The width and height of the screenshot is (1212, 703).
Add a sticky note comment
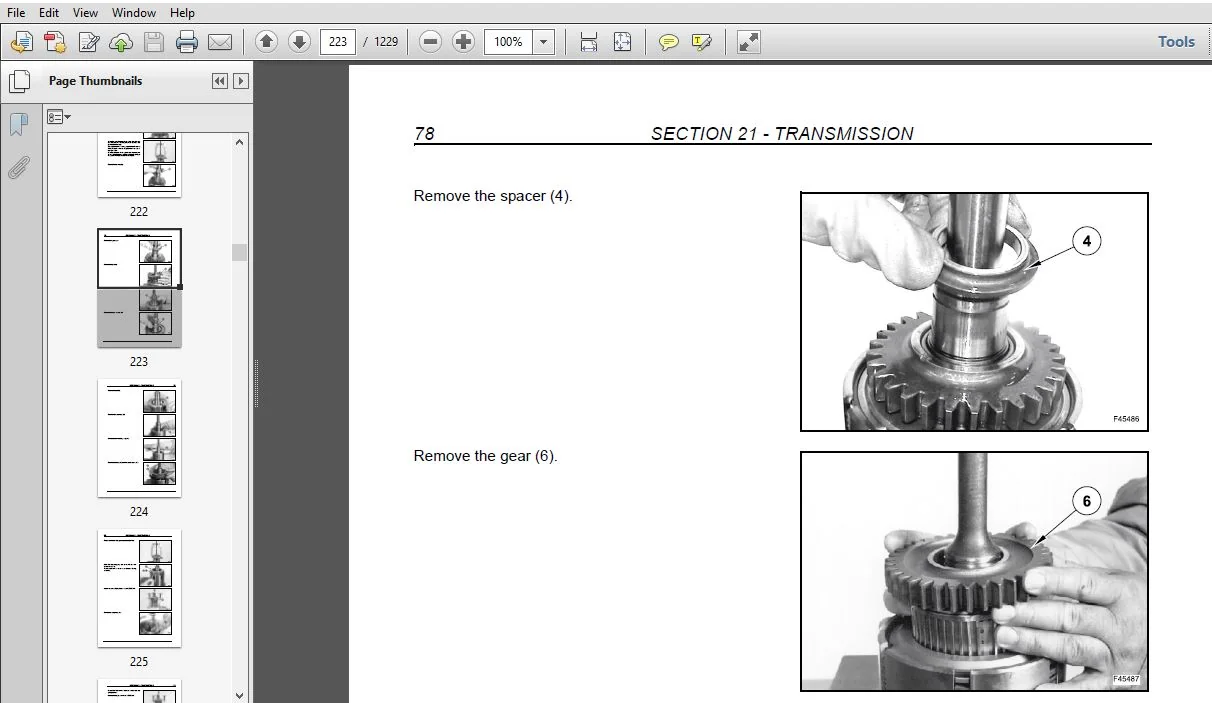coord(669,42)
